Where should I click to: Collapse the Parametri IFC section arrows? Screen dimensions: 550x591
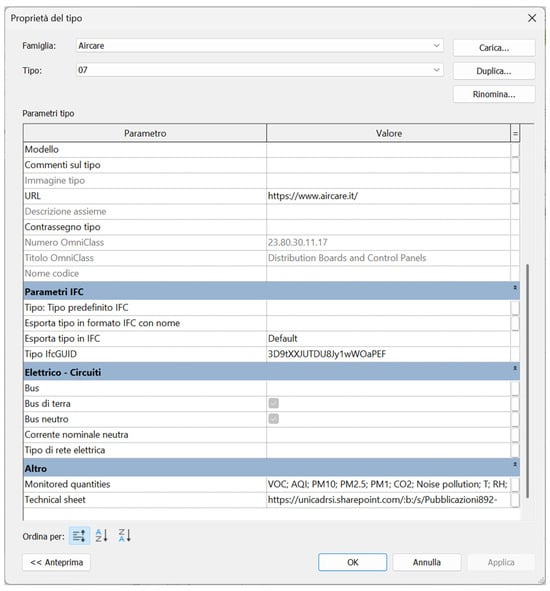(x=515, y=288)
